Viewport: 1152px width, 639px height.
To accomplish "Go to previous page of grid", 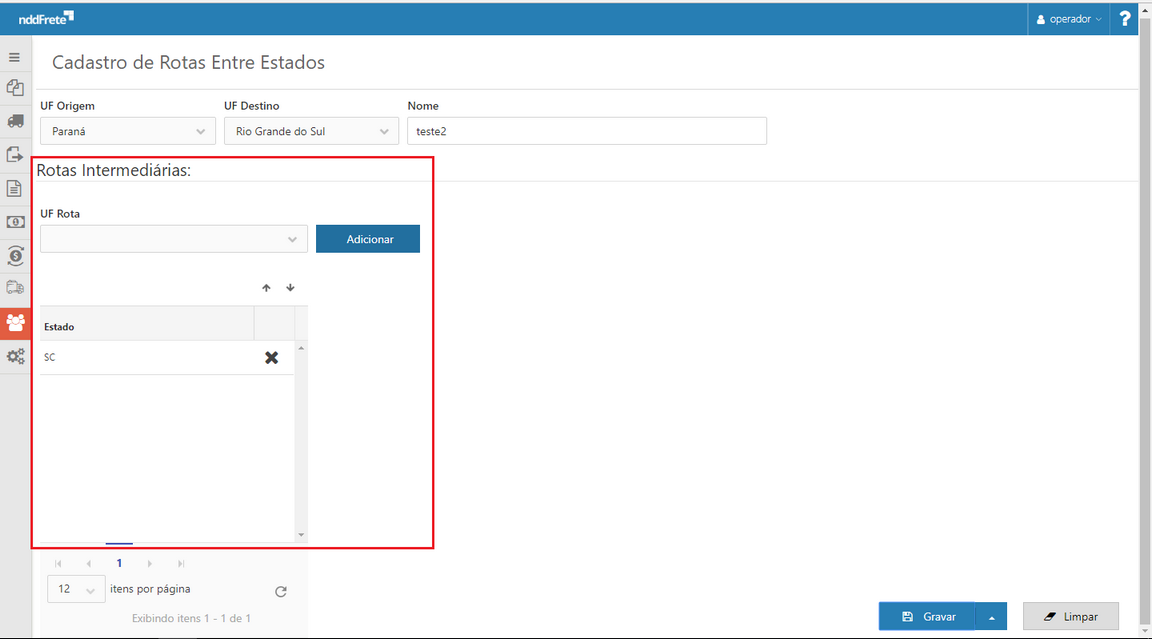I will 89,564.
